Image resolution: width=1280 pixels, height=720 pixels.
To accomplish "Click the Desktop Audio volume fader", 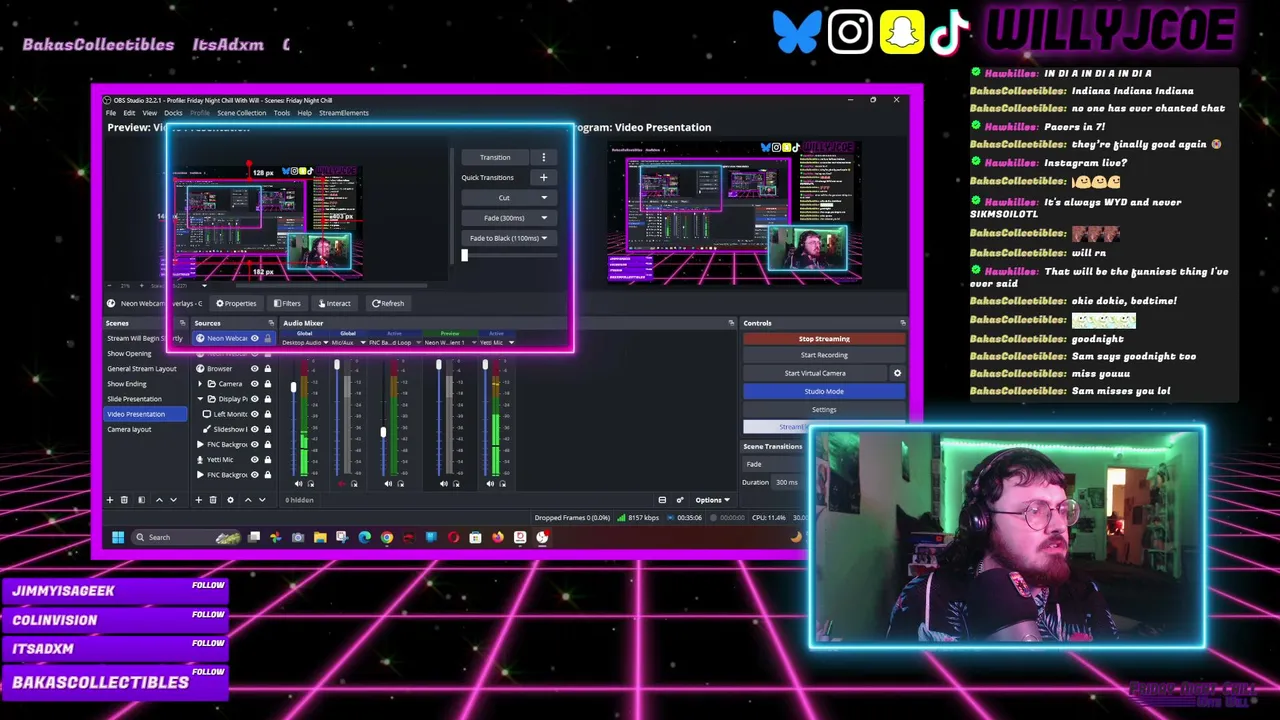I will click(x=293, y=387).
